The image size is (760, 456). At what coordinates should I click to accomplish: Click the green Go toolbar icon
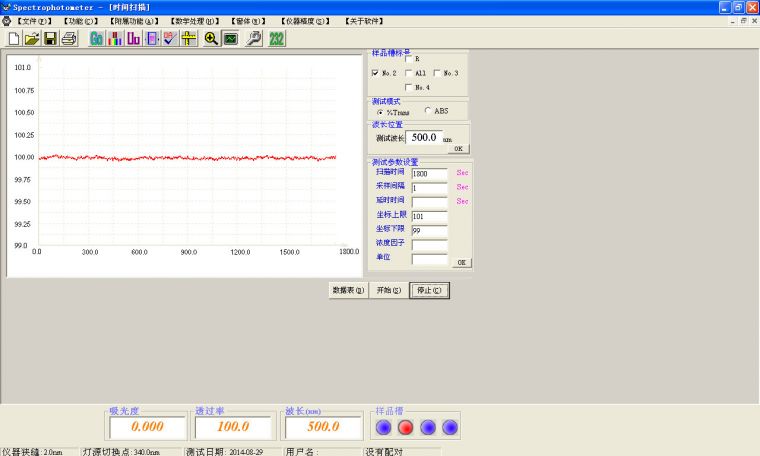[x=97, y=38]
